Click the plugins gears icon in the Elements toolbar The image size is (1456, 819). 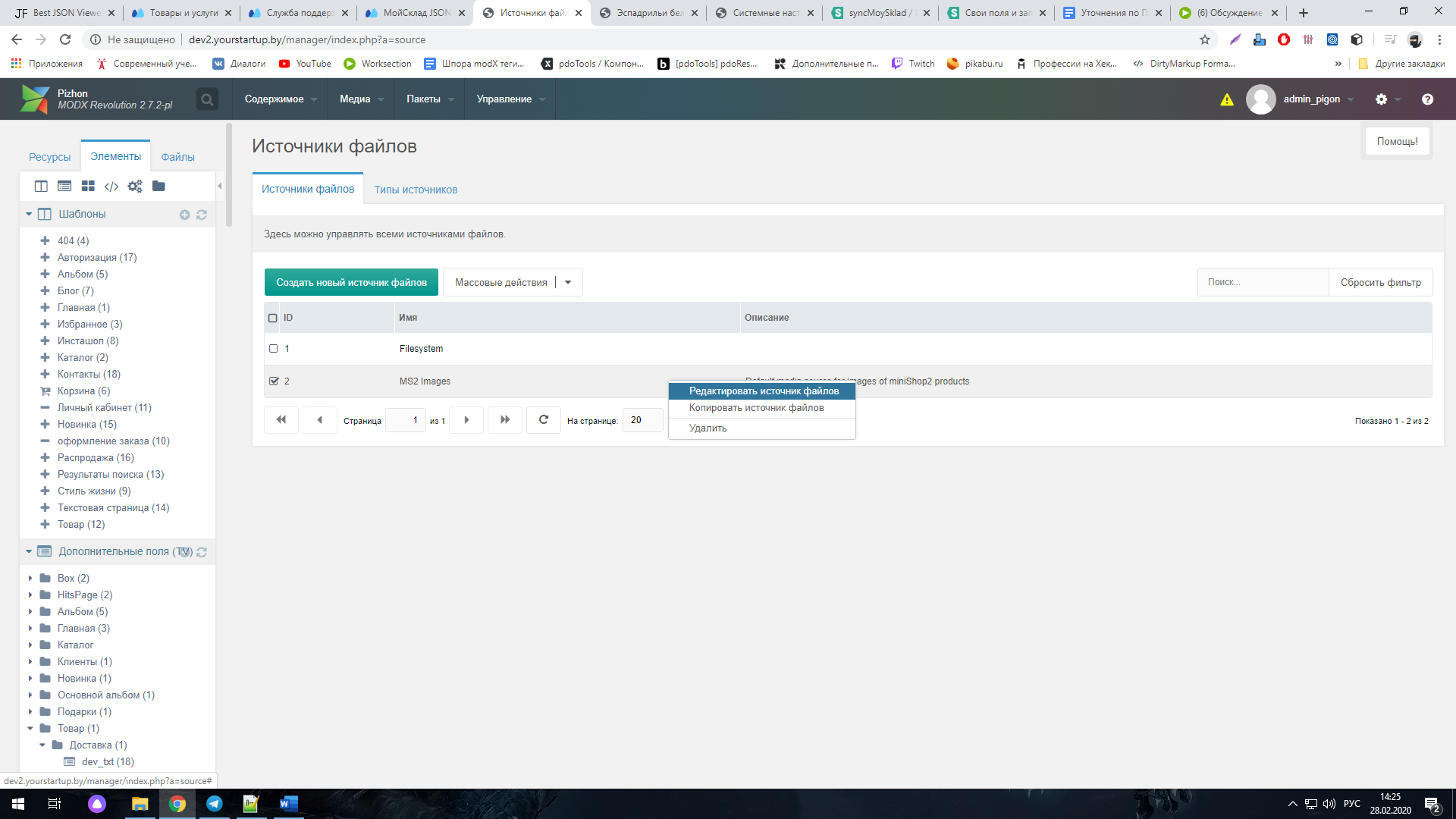click(x=135, y=187)
